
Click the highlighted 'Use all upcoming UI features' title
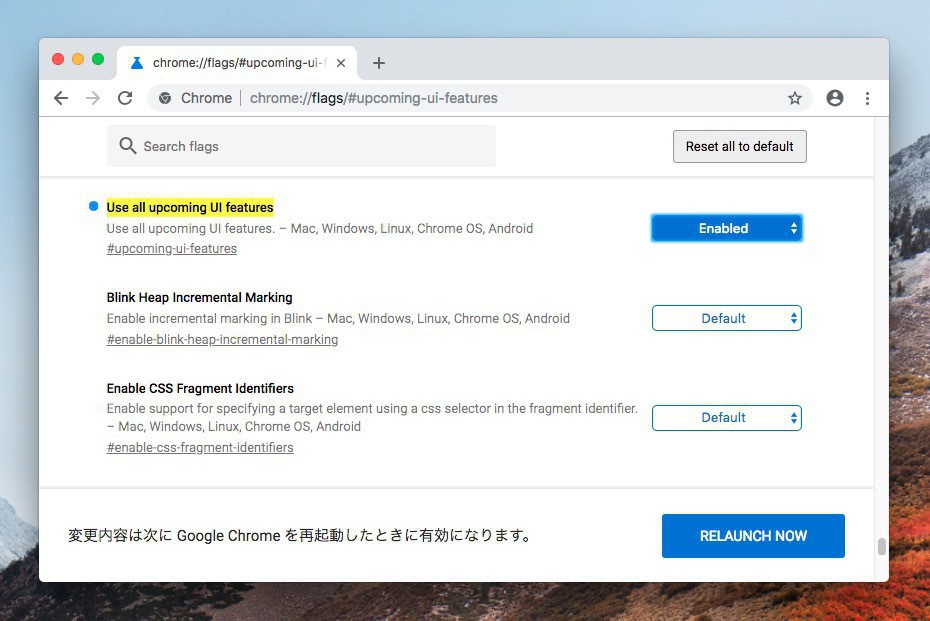190,207
